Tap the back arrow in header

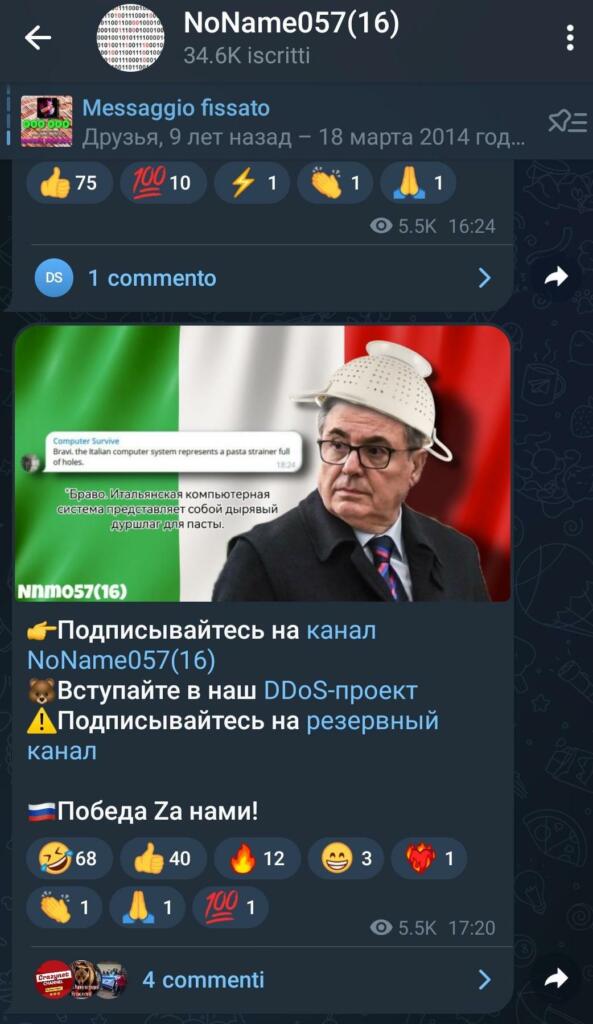pyautogui.click(x=38, y=38)
